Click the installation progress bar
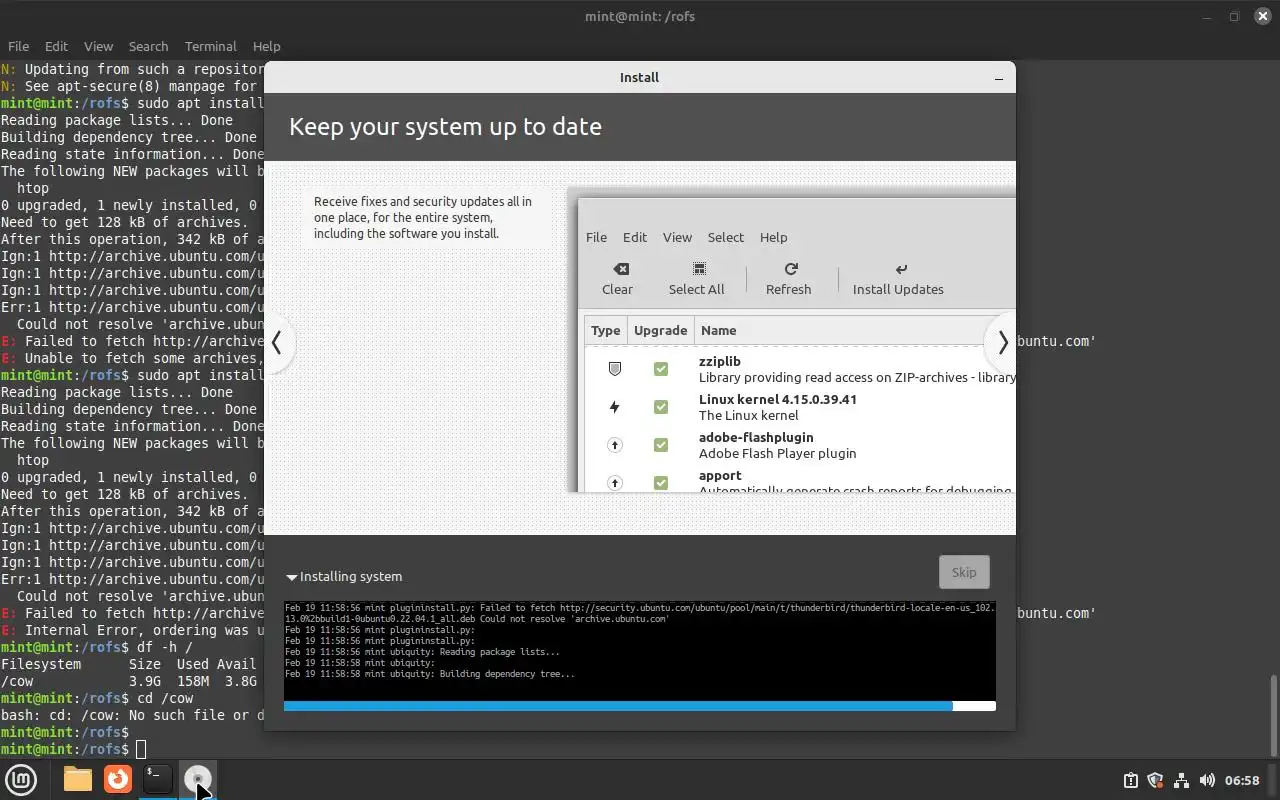Viewport: 1280px width, 800px height. [640, 706]
